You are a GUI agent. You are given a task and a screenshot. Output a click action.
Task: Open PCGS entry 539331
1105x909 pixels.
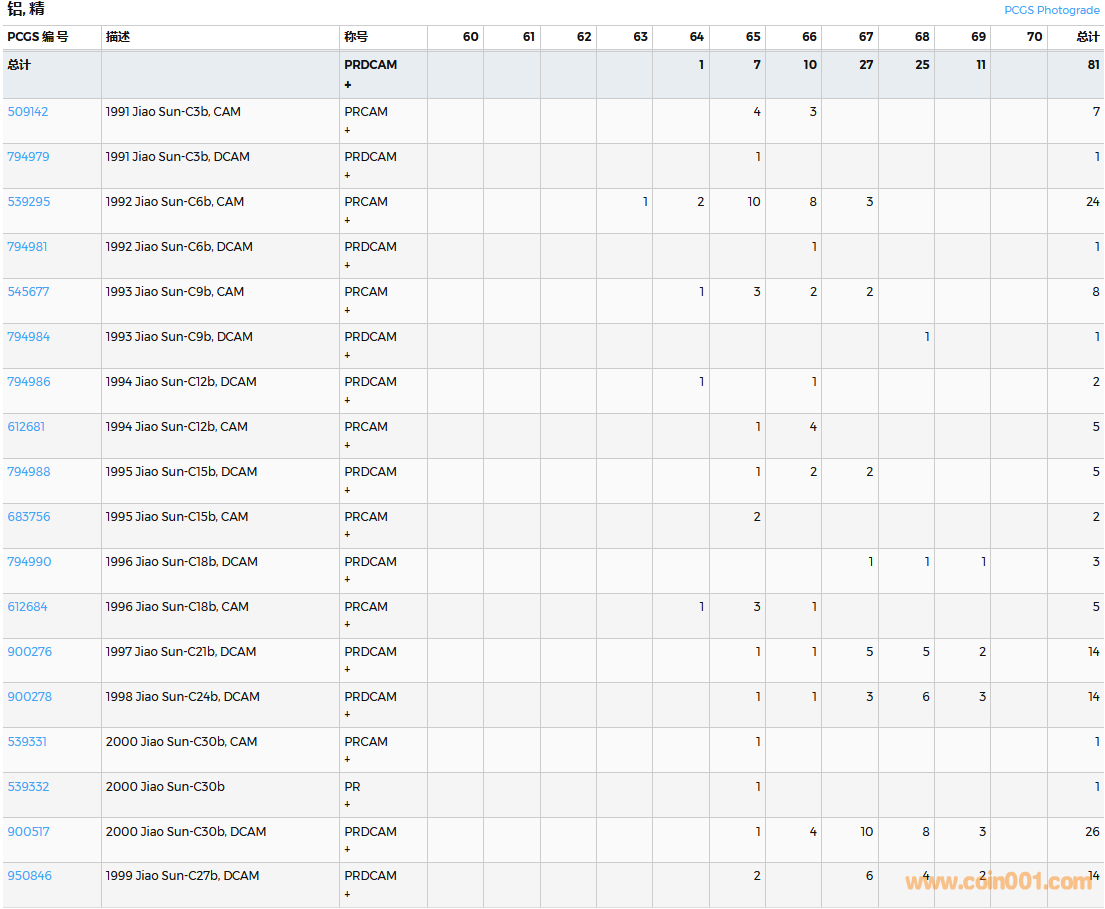[27, 742]
